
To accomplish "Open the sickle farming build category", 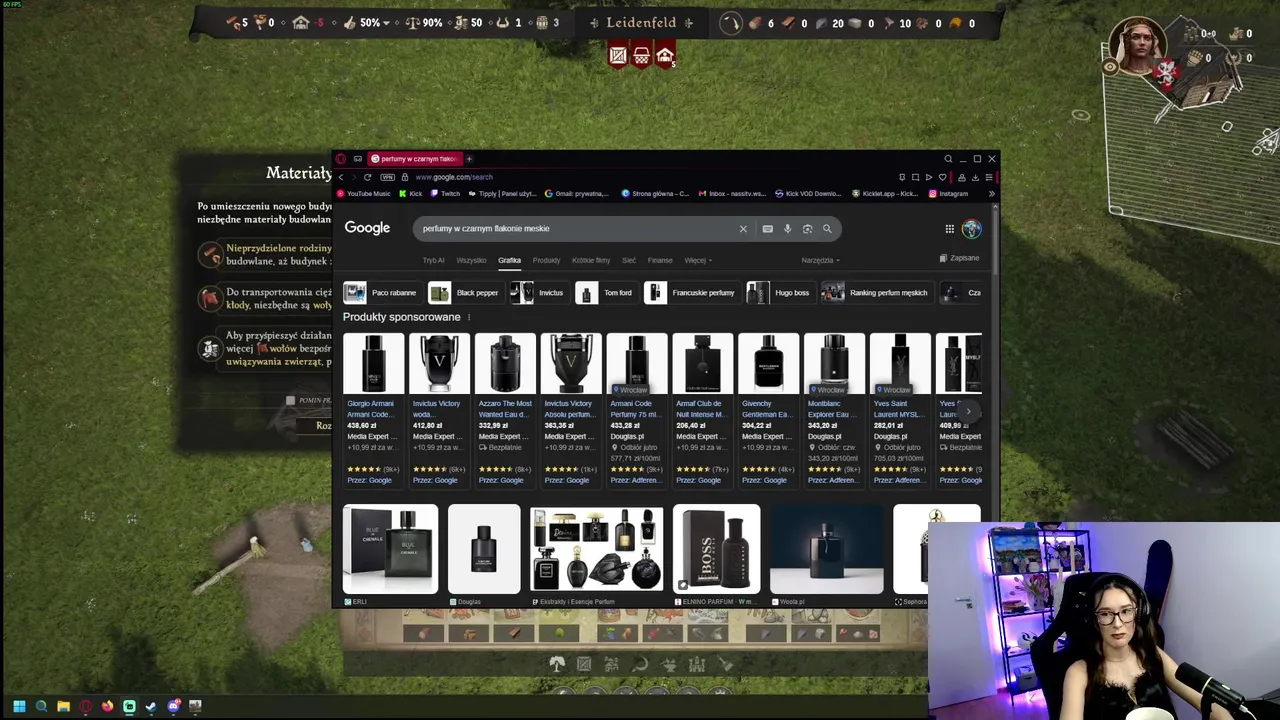I will click(640, 663).
